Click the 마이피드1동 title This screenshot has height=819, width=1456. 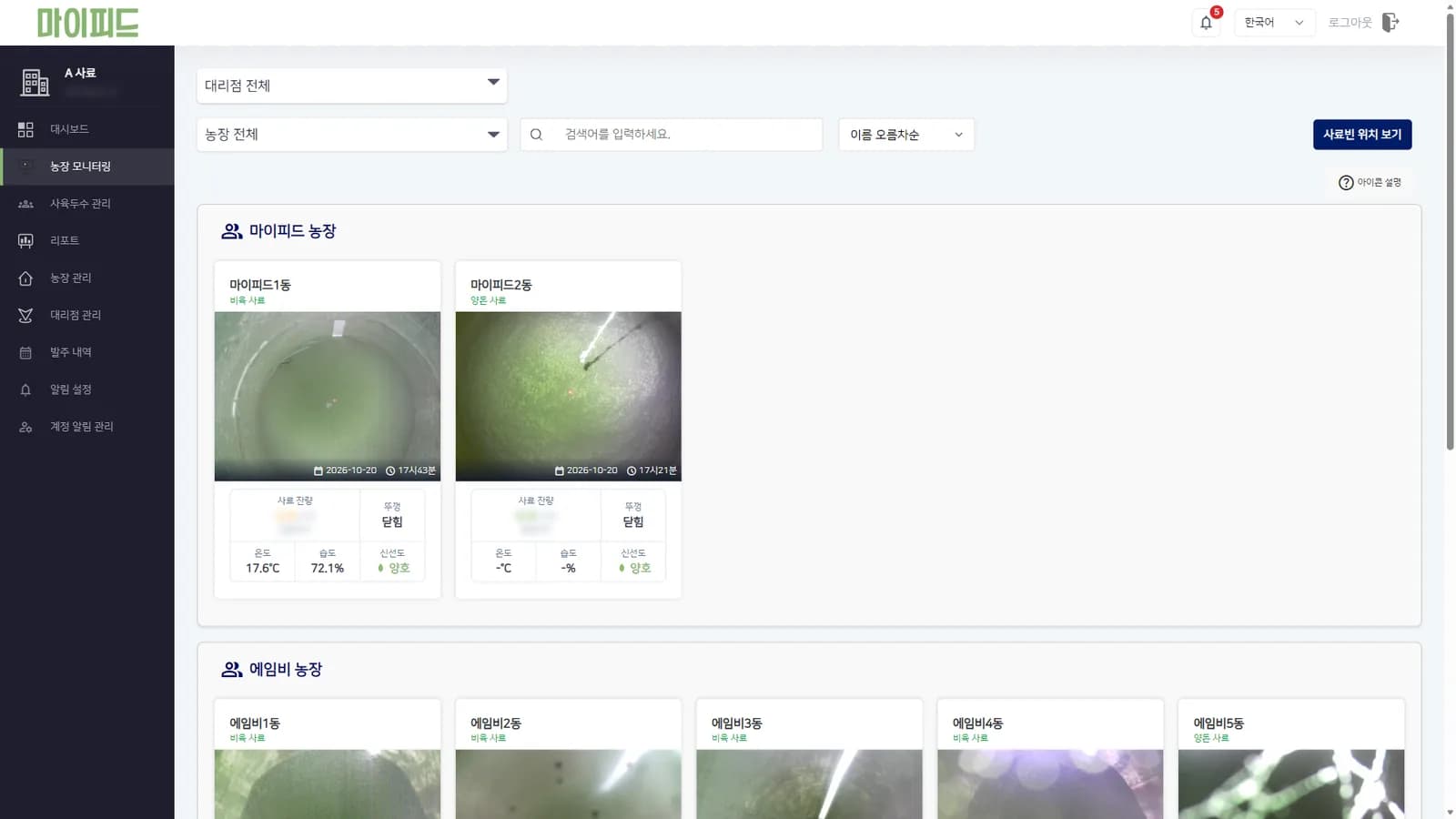tap(260, 286)
